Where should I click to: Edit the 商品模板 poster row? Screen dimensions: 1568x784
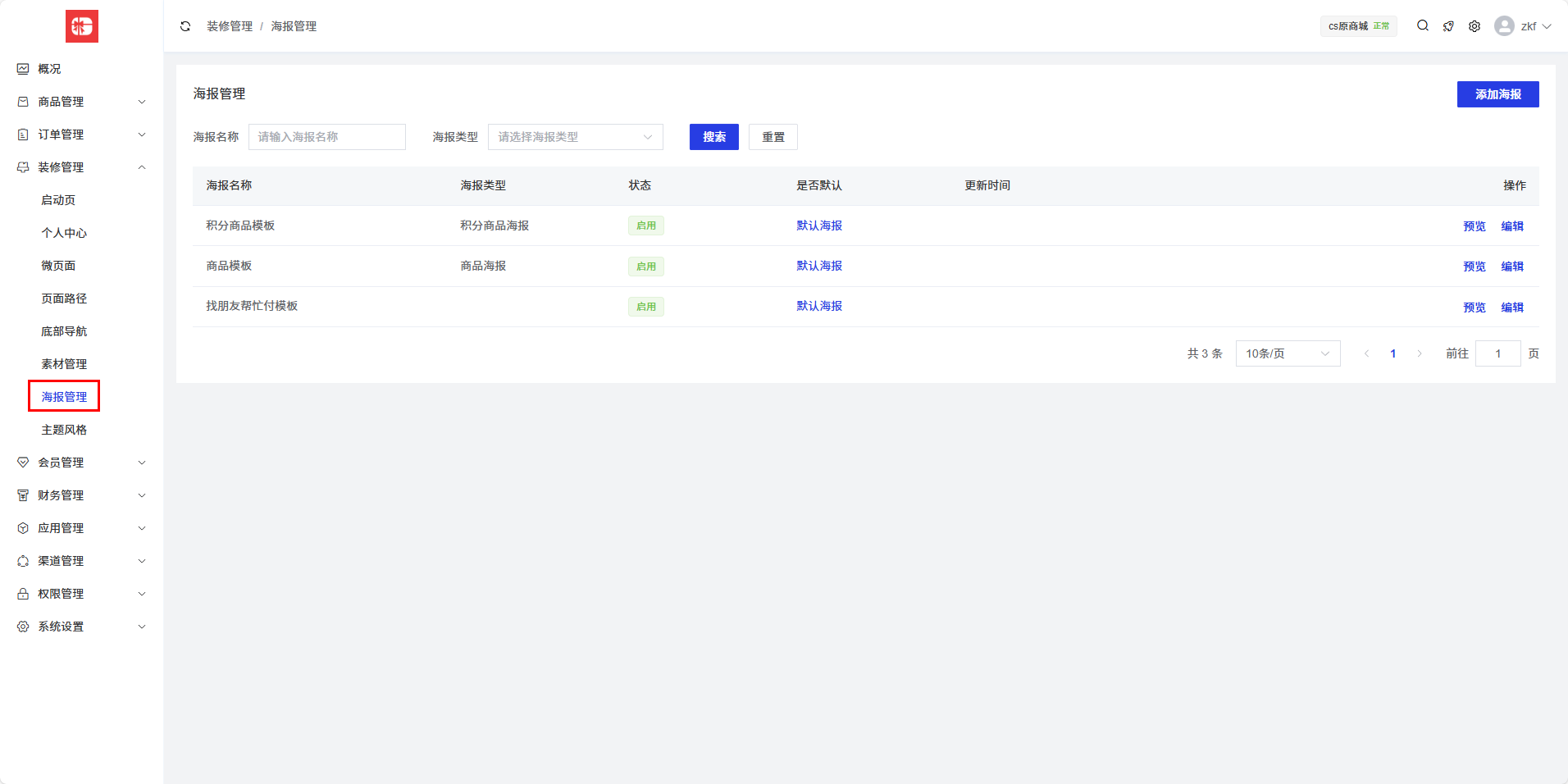coord(1511,267)
